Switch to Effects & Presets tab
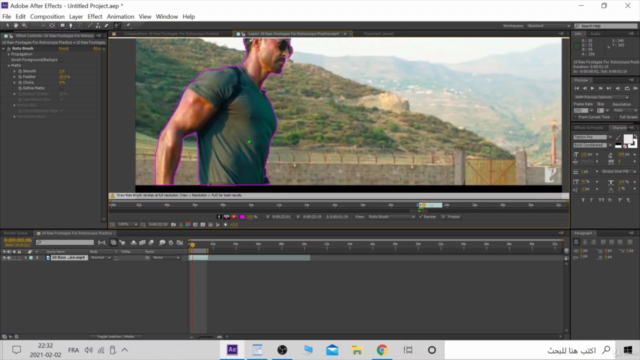Viewport: 640px width, 360px height. [589, 128]
